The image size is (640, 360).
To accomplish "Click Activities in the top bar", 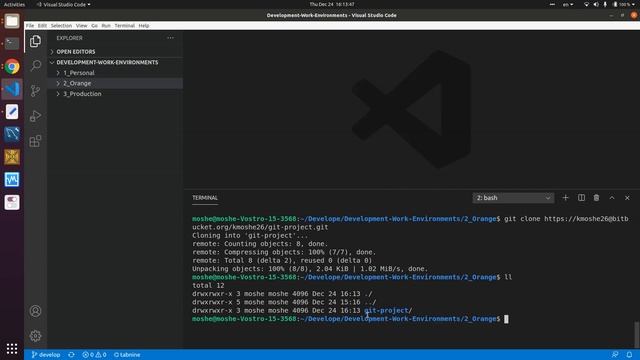I will pyautogui.click(x=14, y=4).
